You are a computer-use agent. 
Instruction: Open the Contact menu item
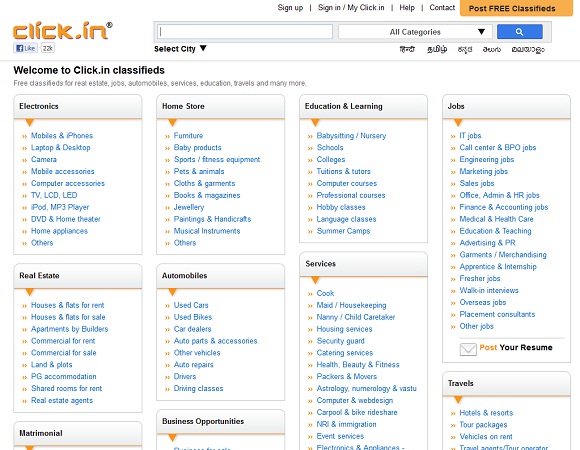[442, 7]
